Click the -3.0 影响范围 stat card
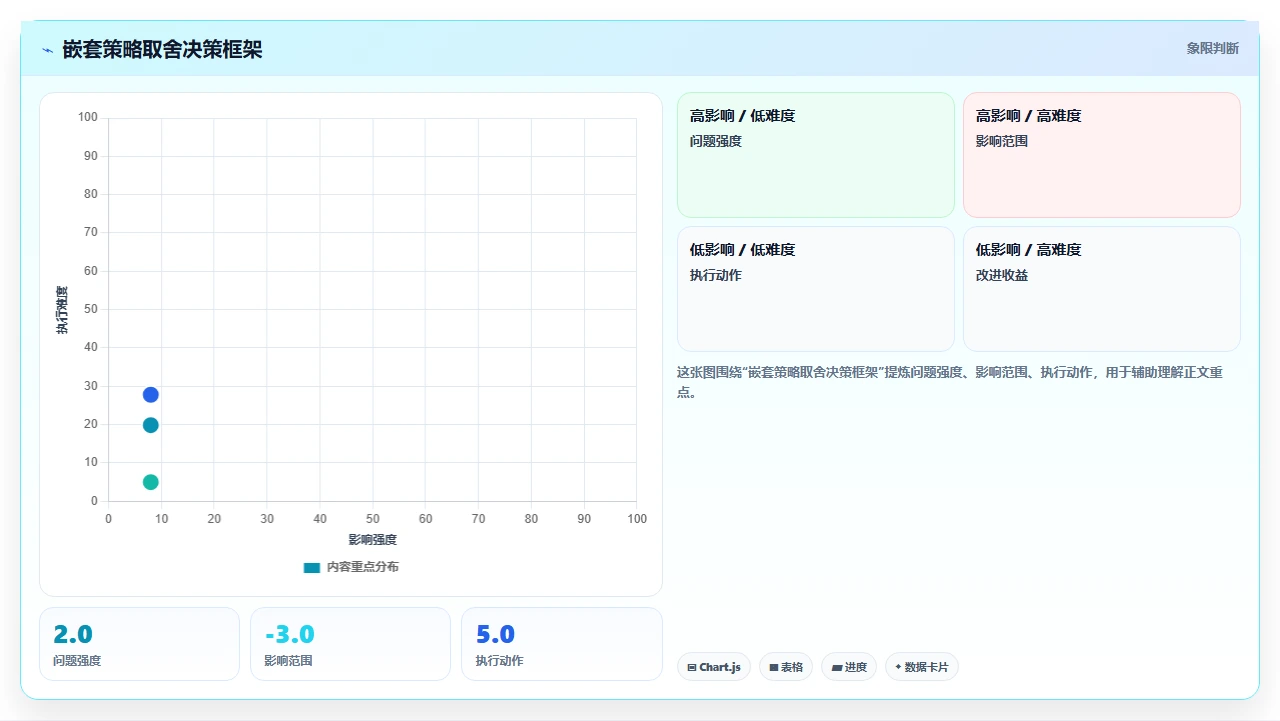The width and height of the screenshot is (1280, 721). pyautogui.click(x=351, y=644)
